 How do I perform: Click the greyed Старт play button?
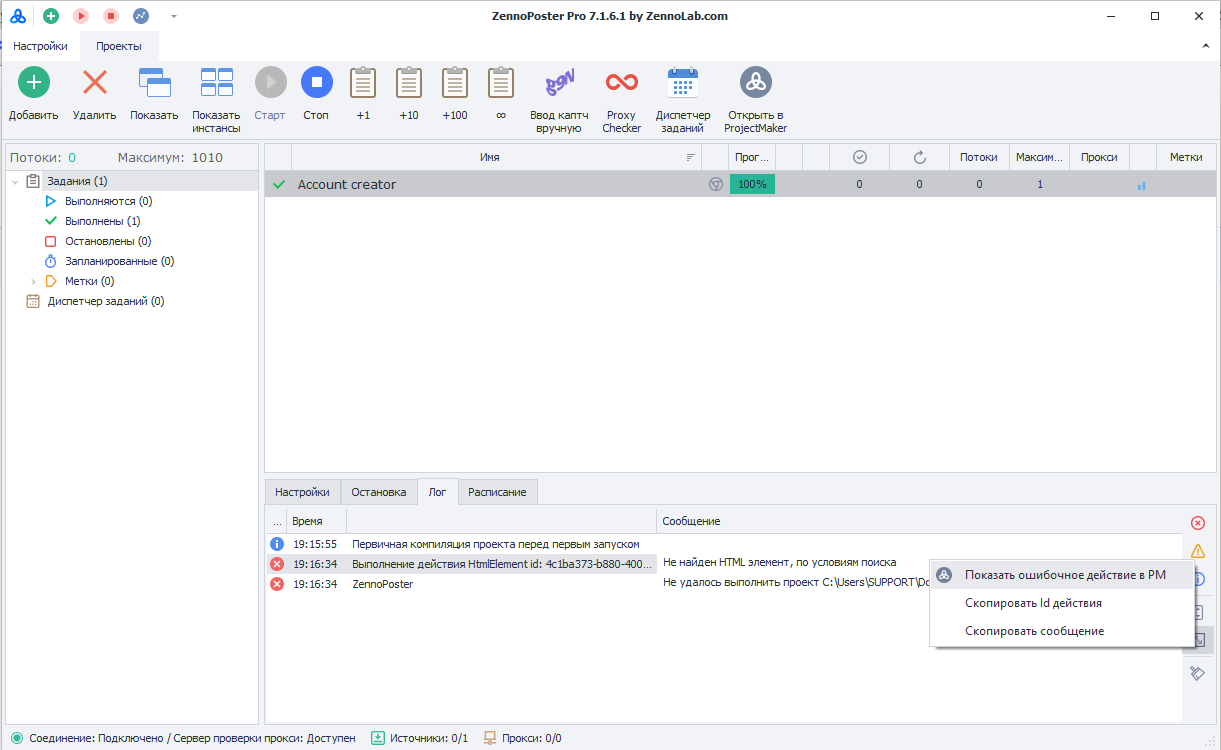[270, 83]
